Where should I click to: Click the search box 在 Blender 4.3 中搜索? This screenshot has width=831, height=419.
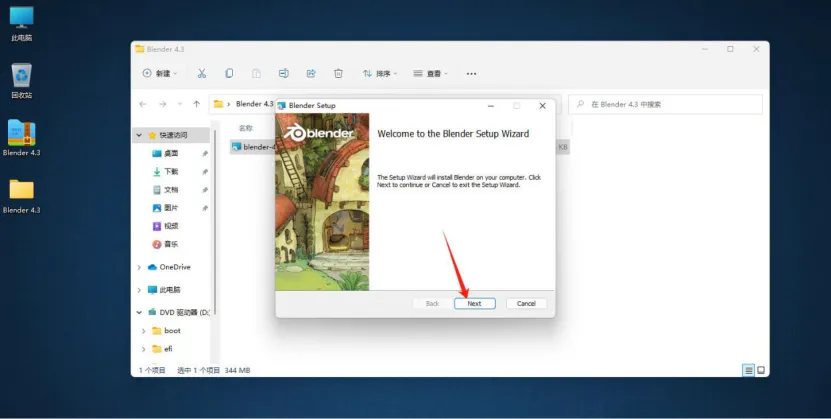(665, 104)
